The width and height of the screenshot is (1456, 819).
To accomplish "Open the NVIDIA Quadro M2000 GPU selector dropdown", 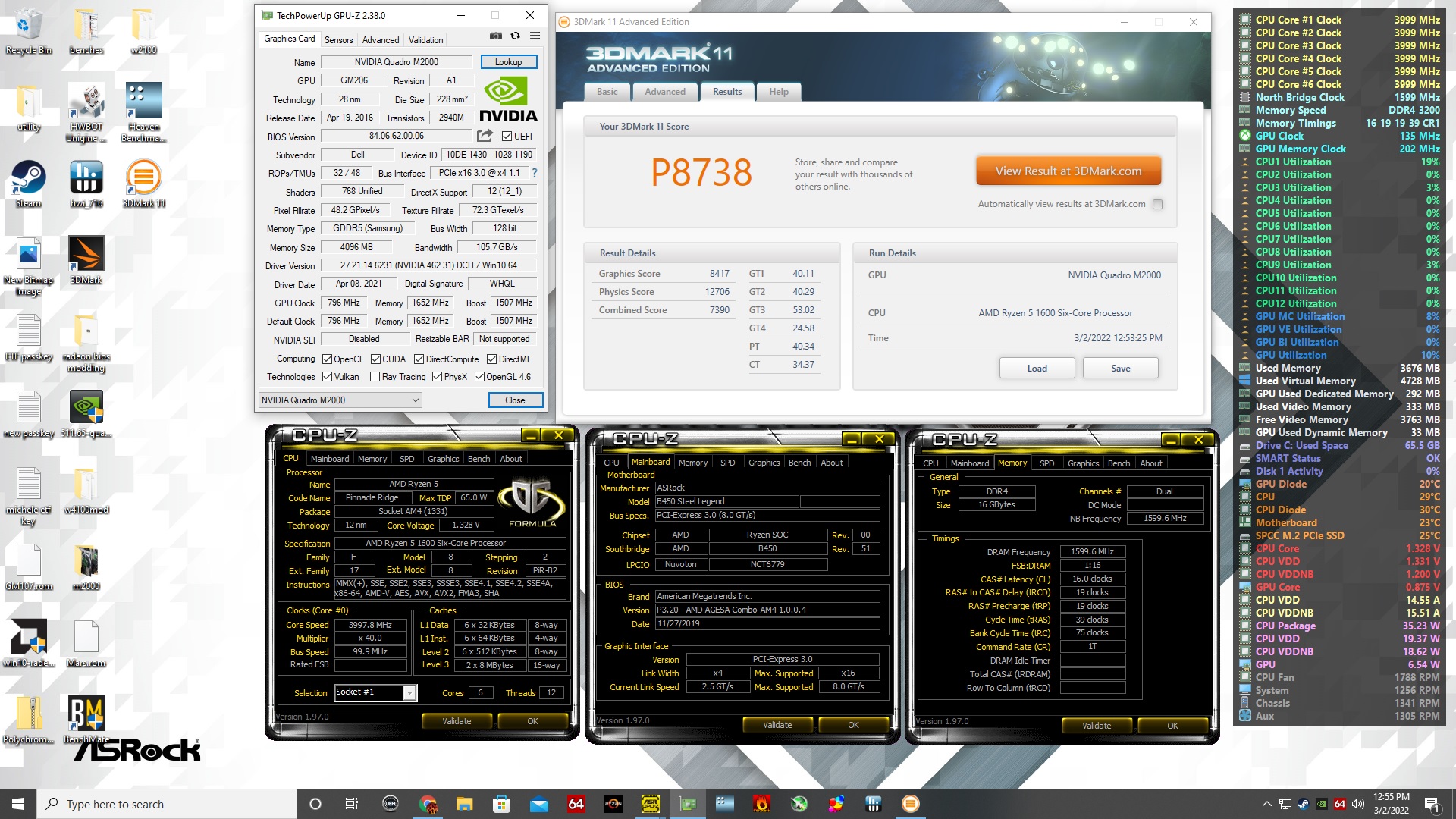I will (x=340, y=400).
